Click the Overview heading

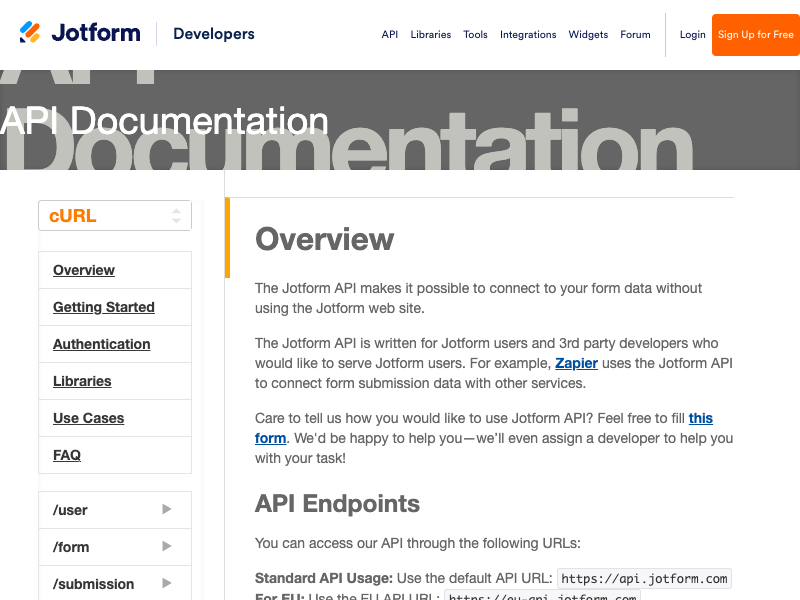click(324, 239)
